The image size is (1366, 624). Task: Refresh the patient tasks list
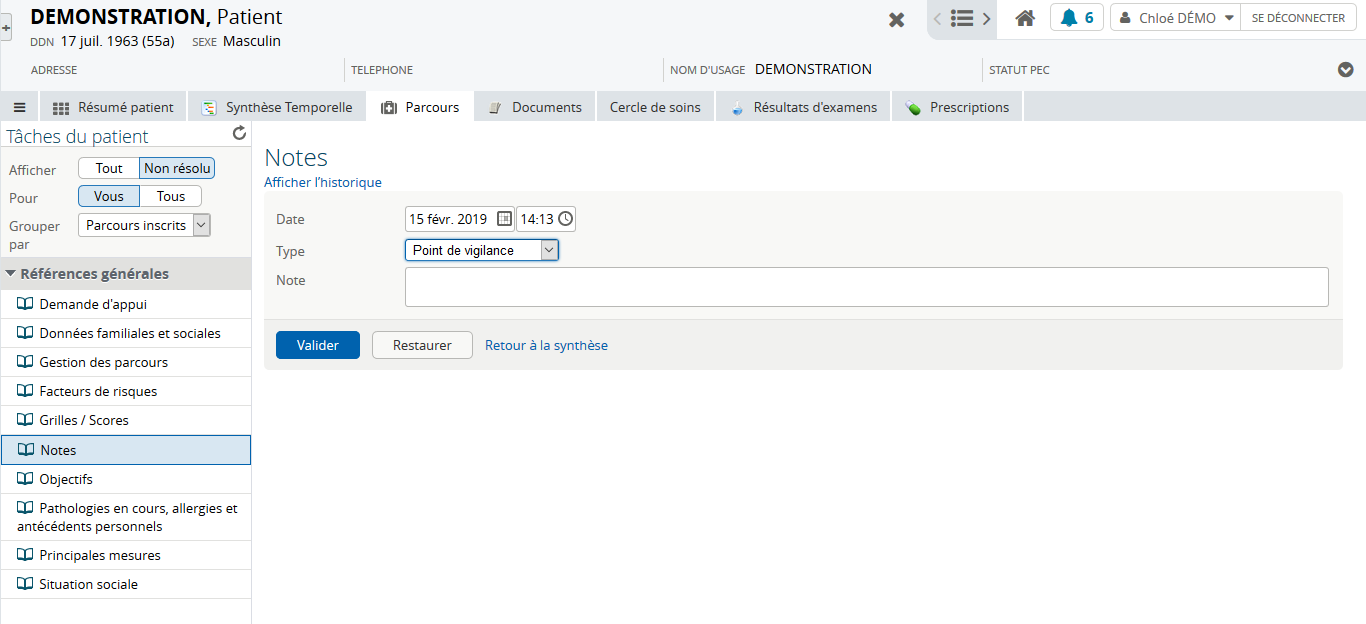click(239, 133)
